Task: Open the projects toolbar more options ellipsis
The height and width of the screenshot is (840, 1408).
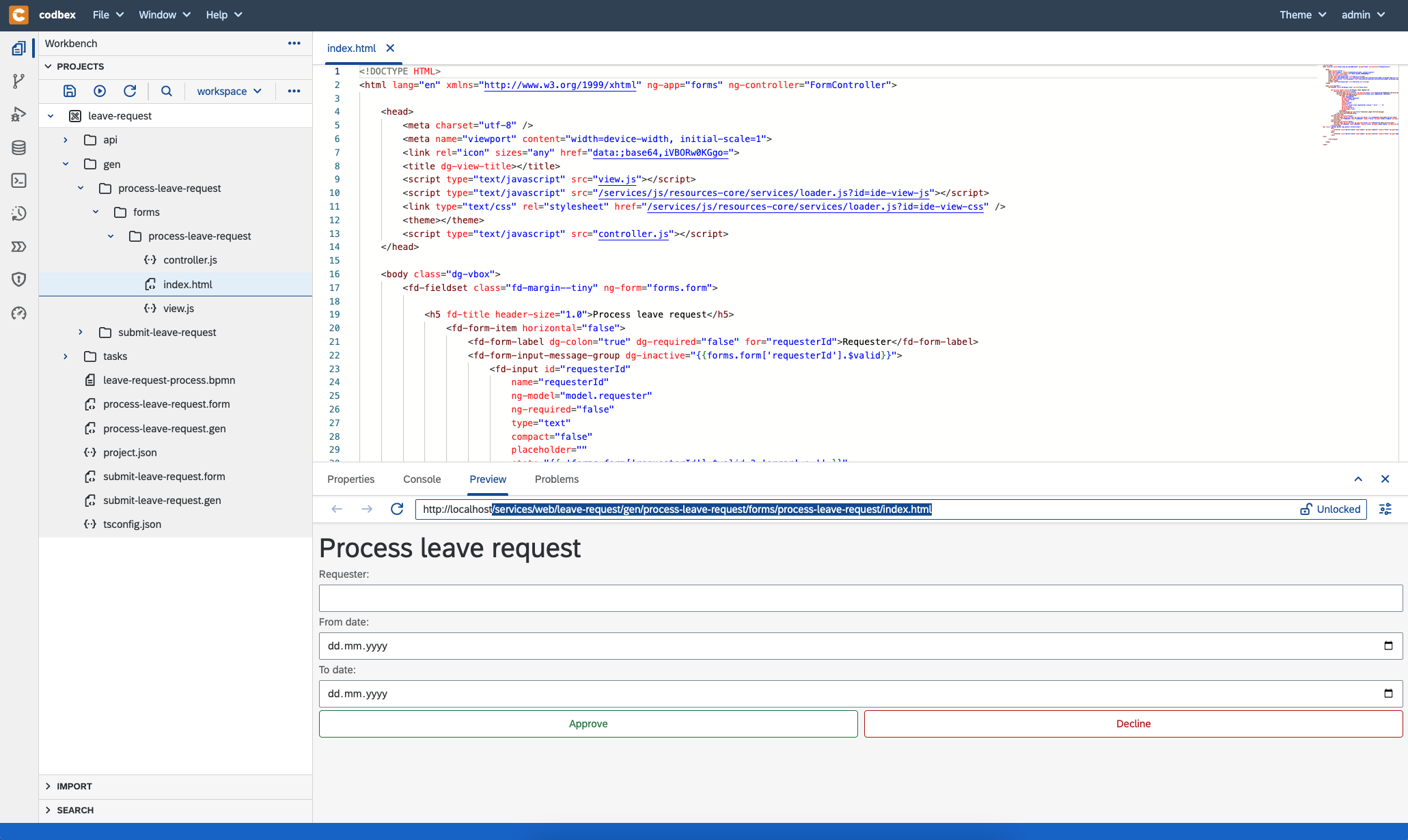Action: pos(294,91)
